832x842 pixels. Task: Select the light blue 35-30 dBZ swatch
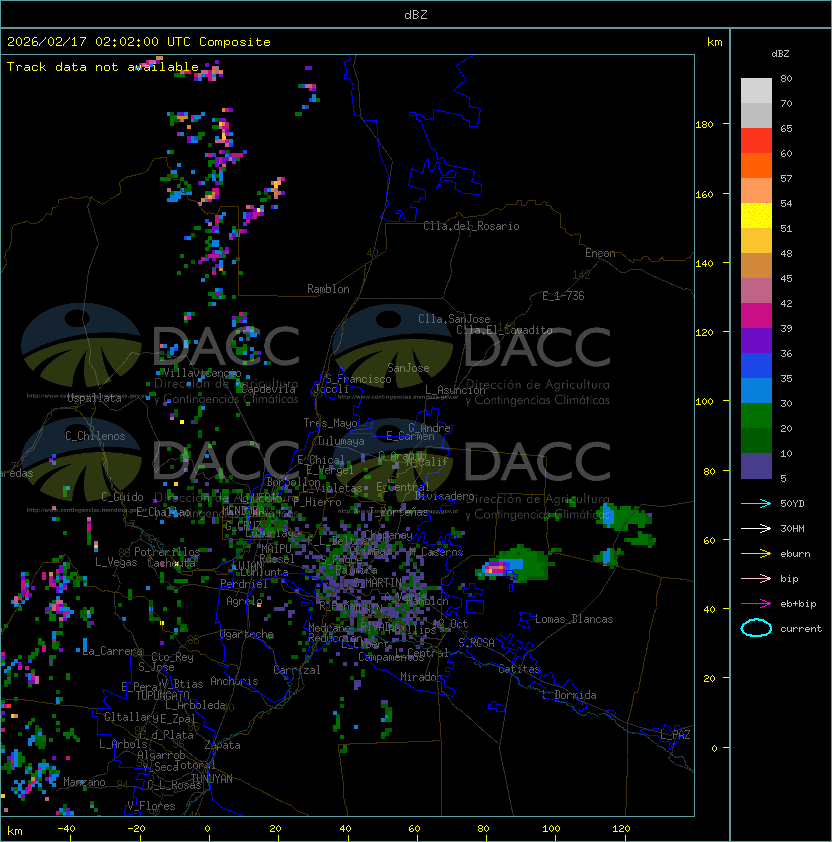point(756,390)
